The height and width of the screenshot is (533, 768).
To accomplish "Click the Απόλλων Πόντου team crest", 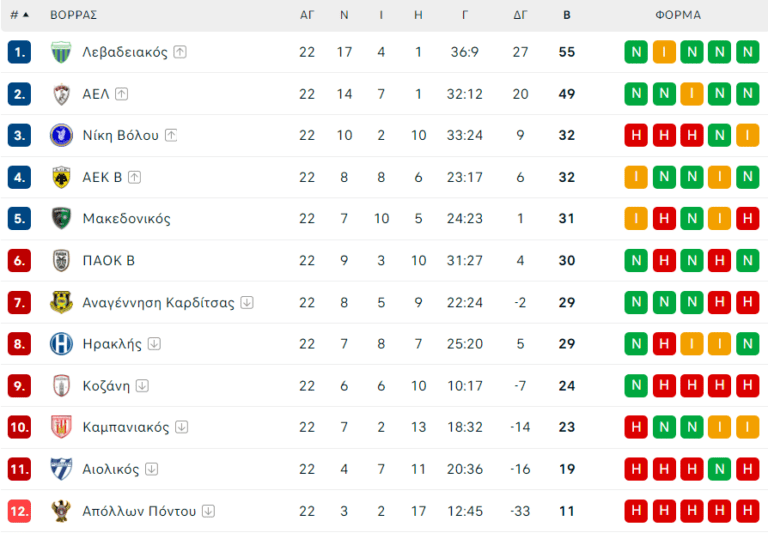I will 62,511.
